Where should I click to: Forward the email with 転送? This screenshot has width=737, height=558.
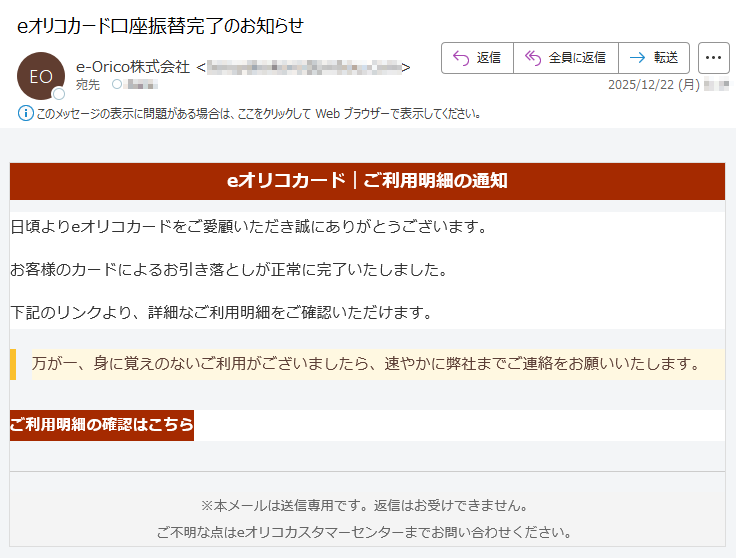654,58
